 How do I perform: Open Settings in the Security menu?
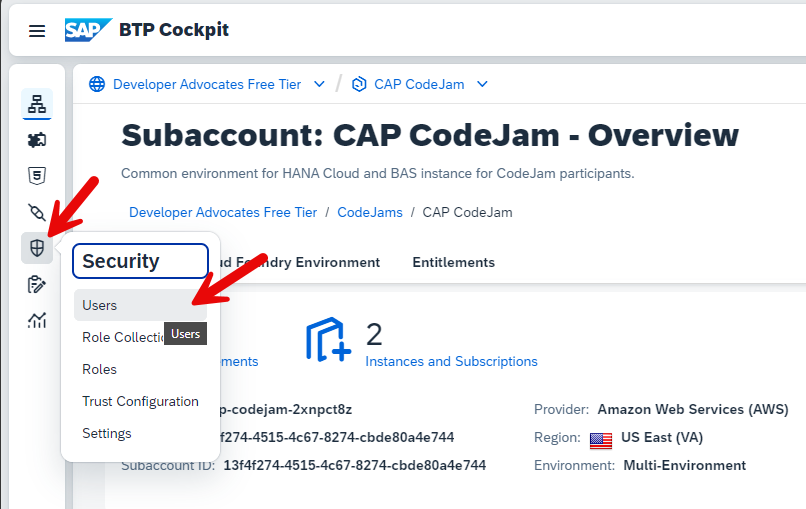[x=107, y=433]
